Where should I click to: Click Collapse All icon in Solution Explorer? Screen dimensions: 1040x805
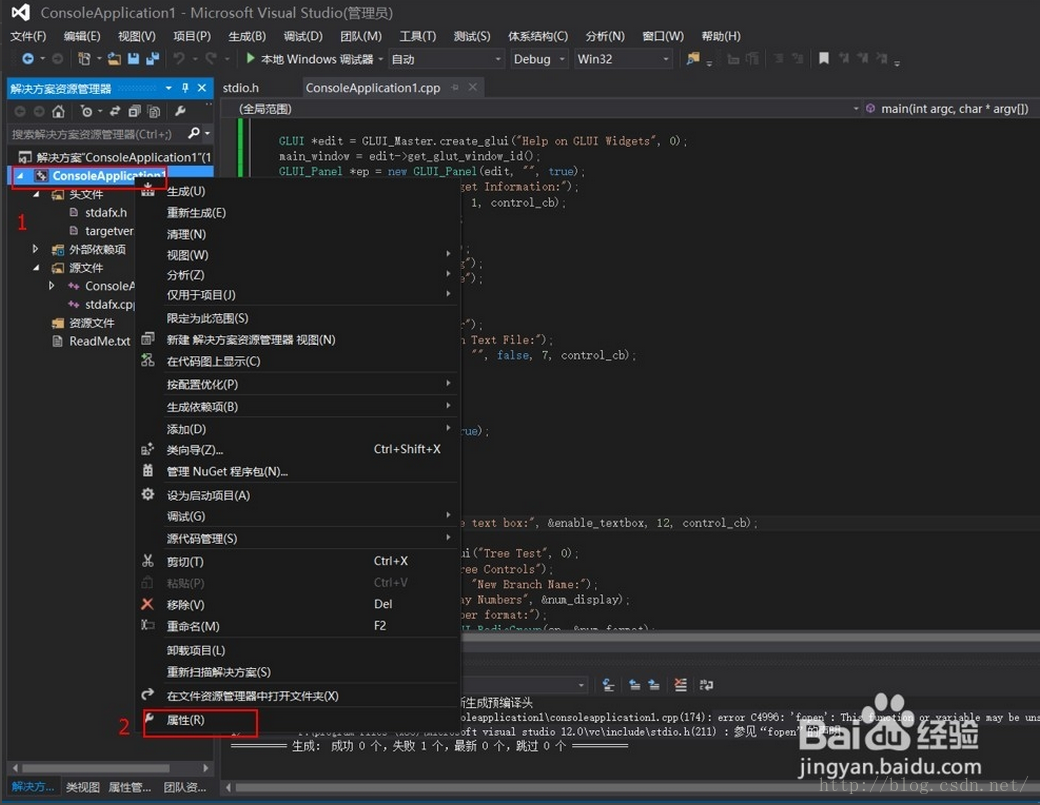point(135,111)
